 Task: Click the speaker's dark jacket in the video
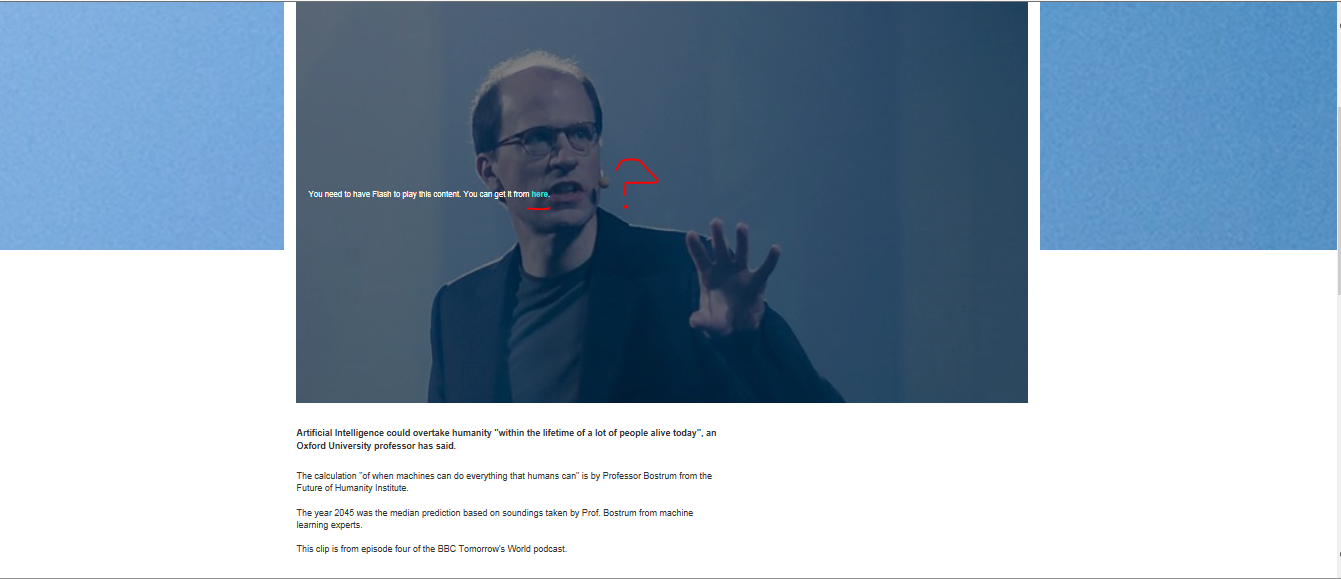coord(630,330)
